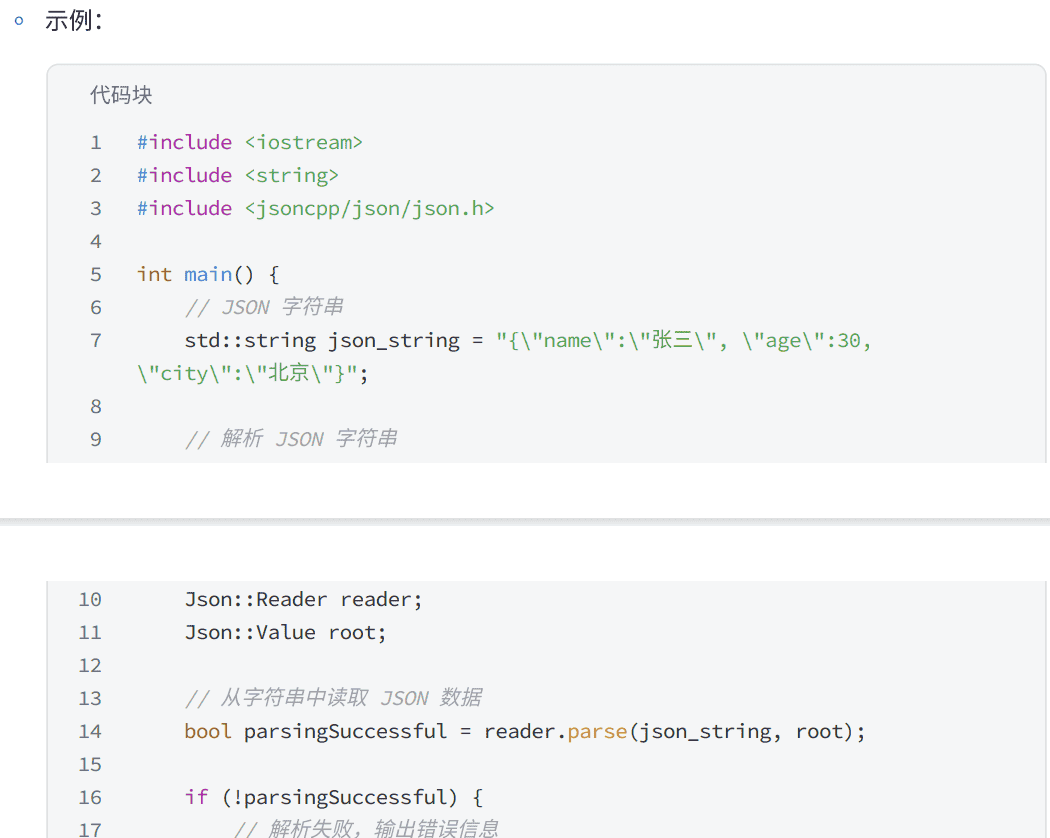Image resolution: width=1050 pixels, height=838 pixels.
Task: Click the 代码块 label of code block
Action: click(x=121, y=94)
